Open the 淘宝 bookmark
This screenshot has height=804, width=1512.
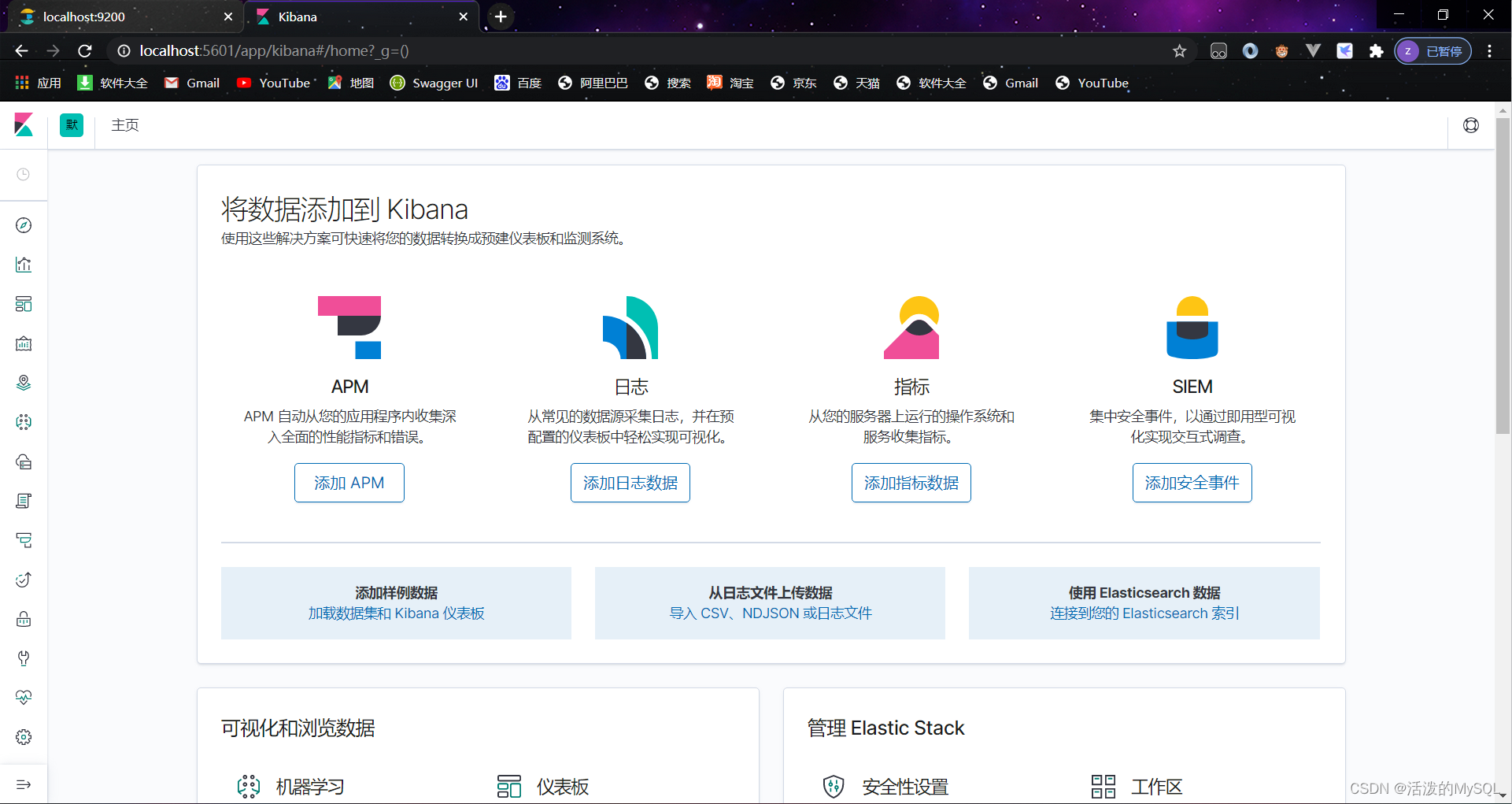(x=730, y=83)
